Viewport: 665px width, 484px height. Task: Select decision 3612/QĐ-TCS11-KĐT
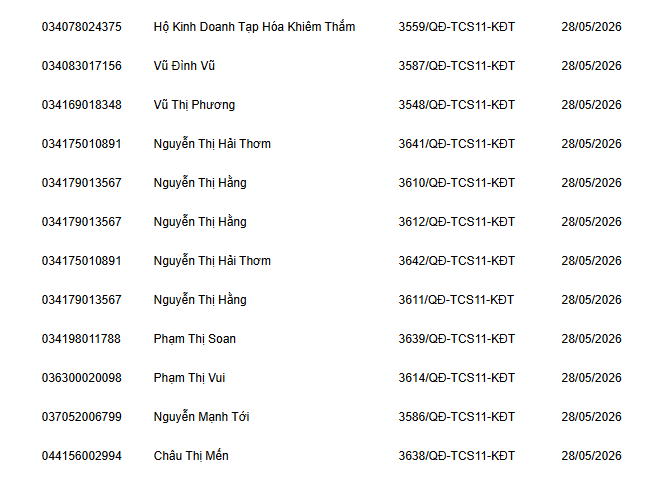[x=456, y=222]
